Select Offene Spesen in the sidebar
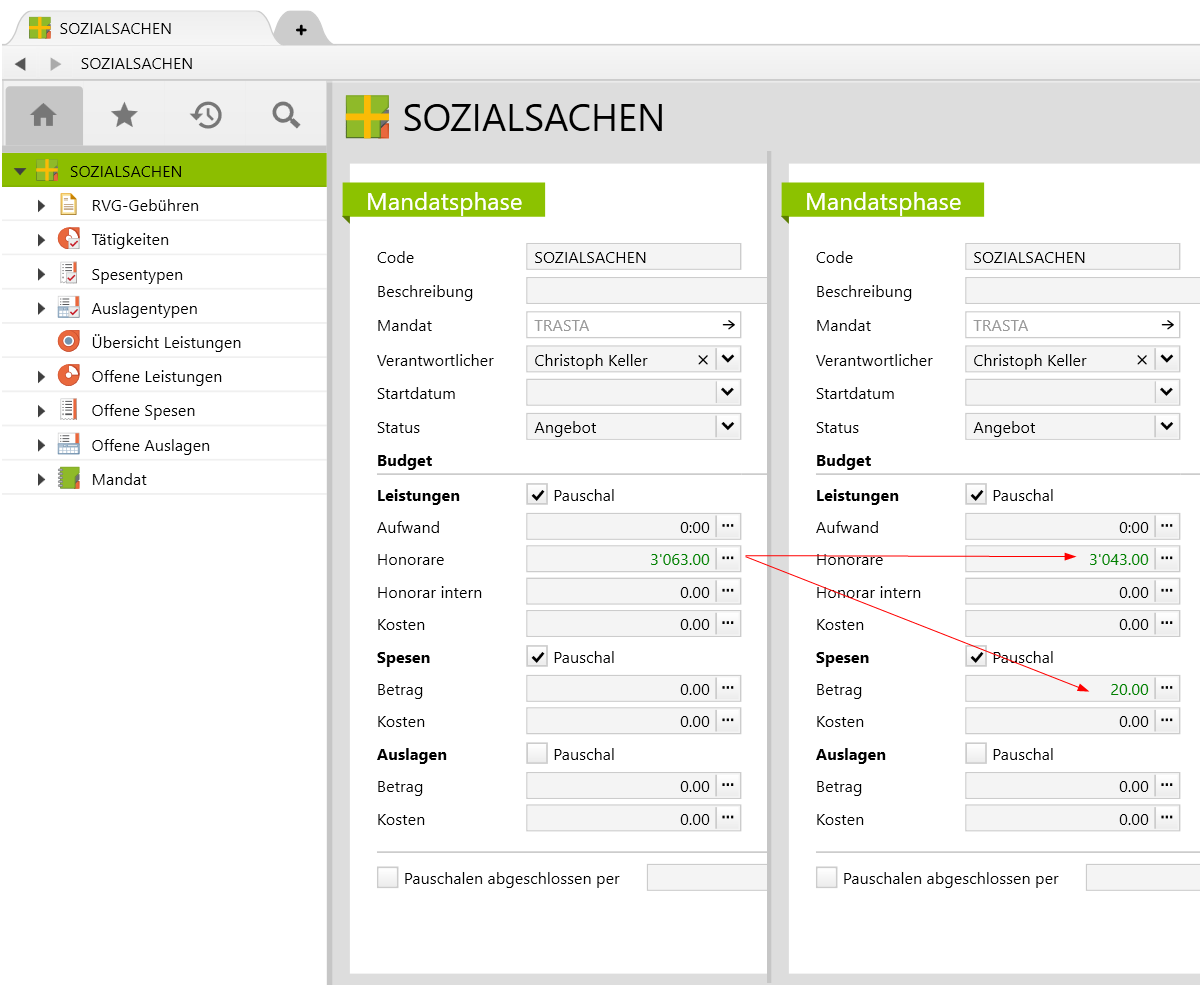Image resolution: width=1200 pixels, height=985 pixels. pos(143,411)
